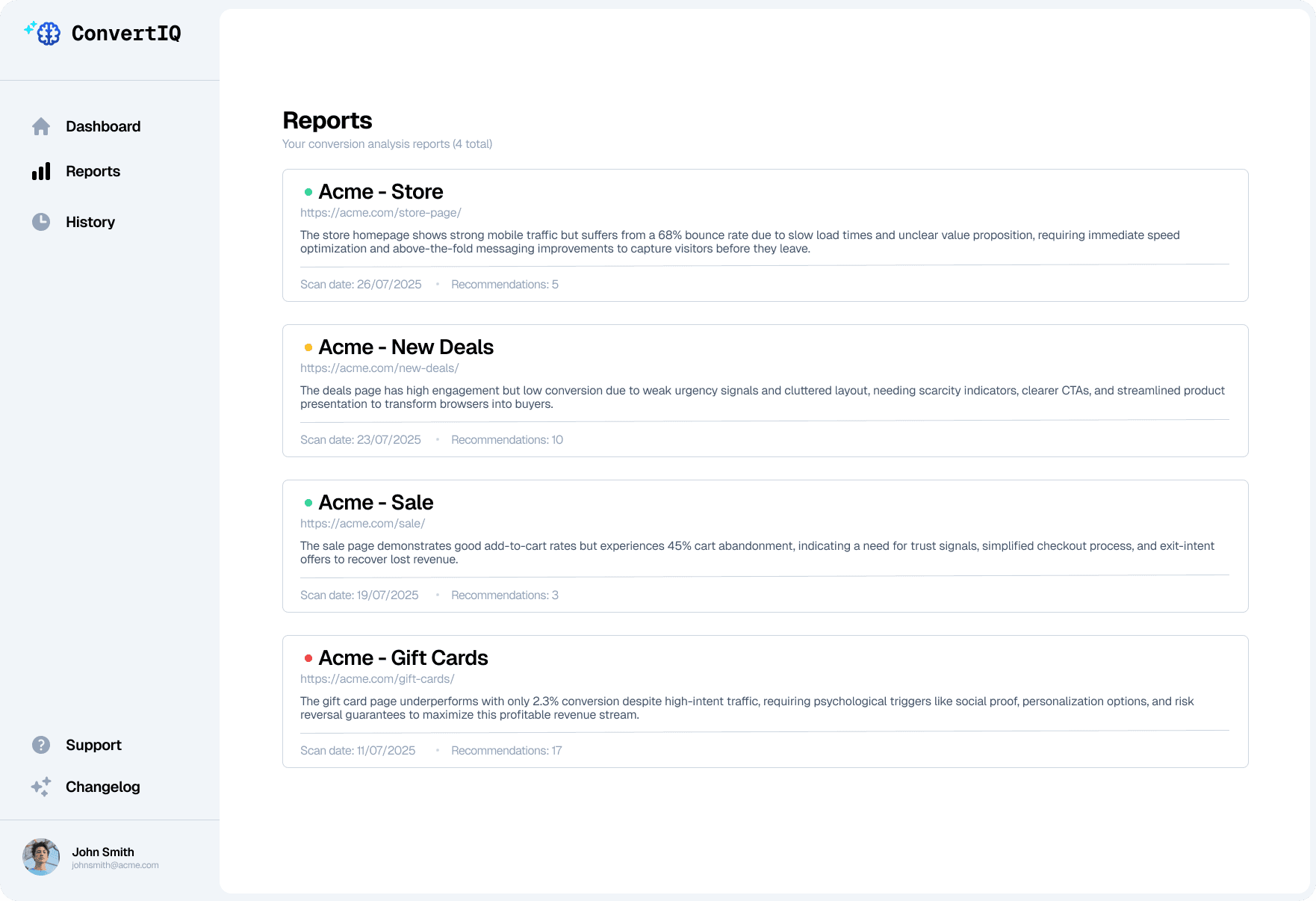Open the Acme - Sale report title
The width and height of the screenshot is (1316, 901).
pos(376,503)
